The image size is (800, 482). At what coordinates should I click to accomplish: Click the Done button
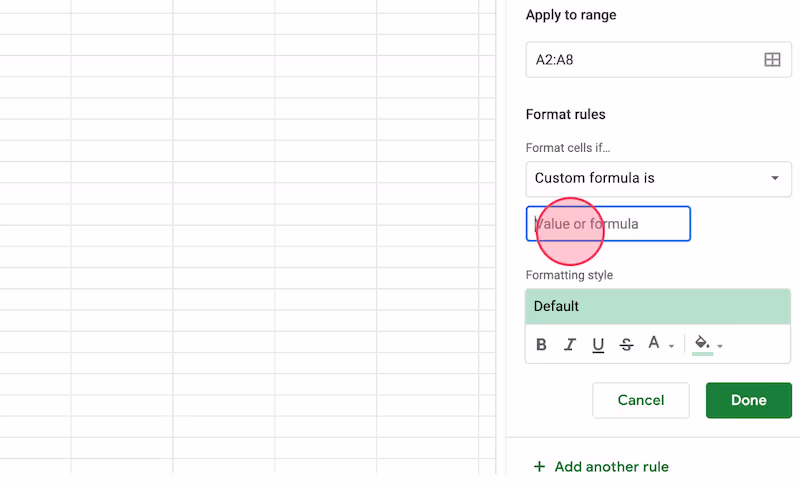748,400
